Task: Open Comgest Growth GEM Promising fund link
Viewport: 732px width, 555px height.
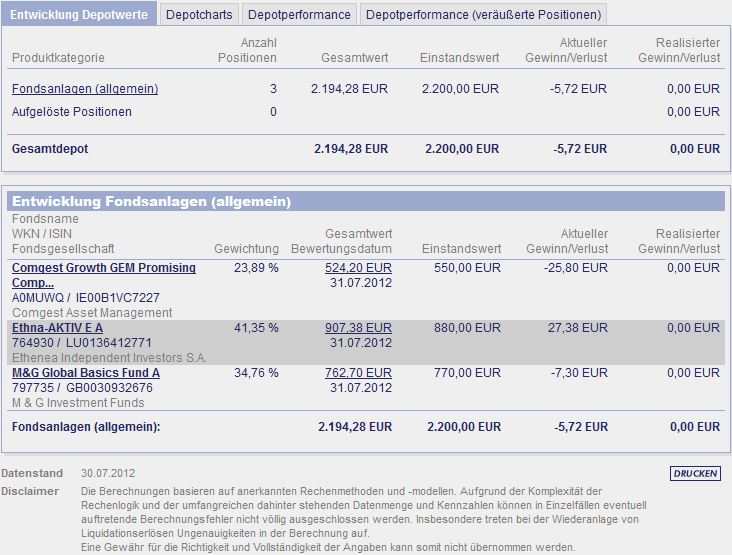Action: [x=104, y=275]
